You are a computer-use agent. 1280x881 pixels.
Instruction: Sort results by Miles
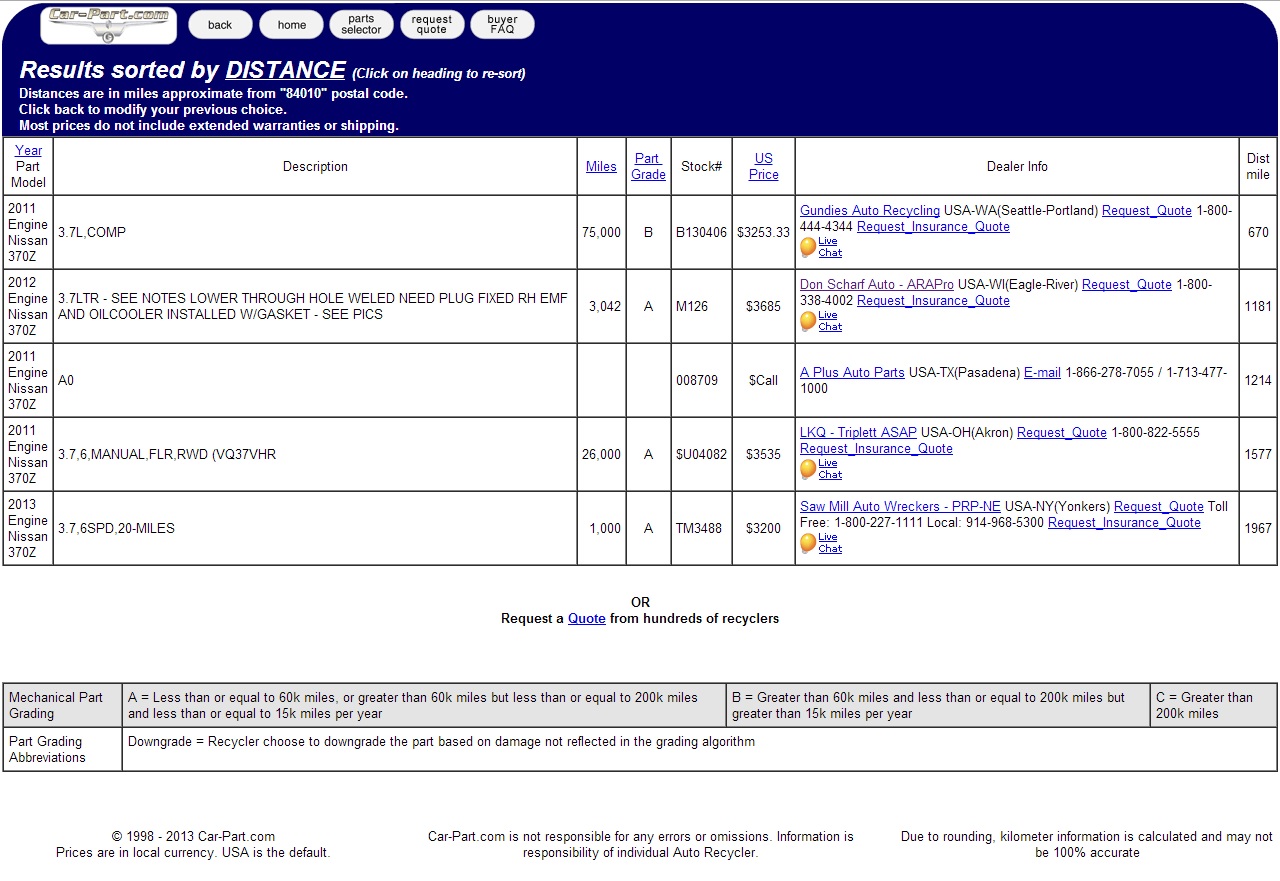[601, 167]
